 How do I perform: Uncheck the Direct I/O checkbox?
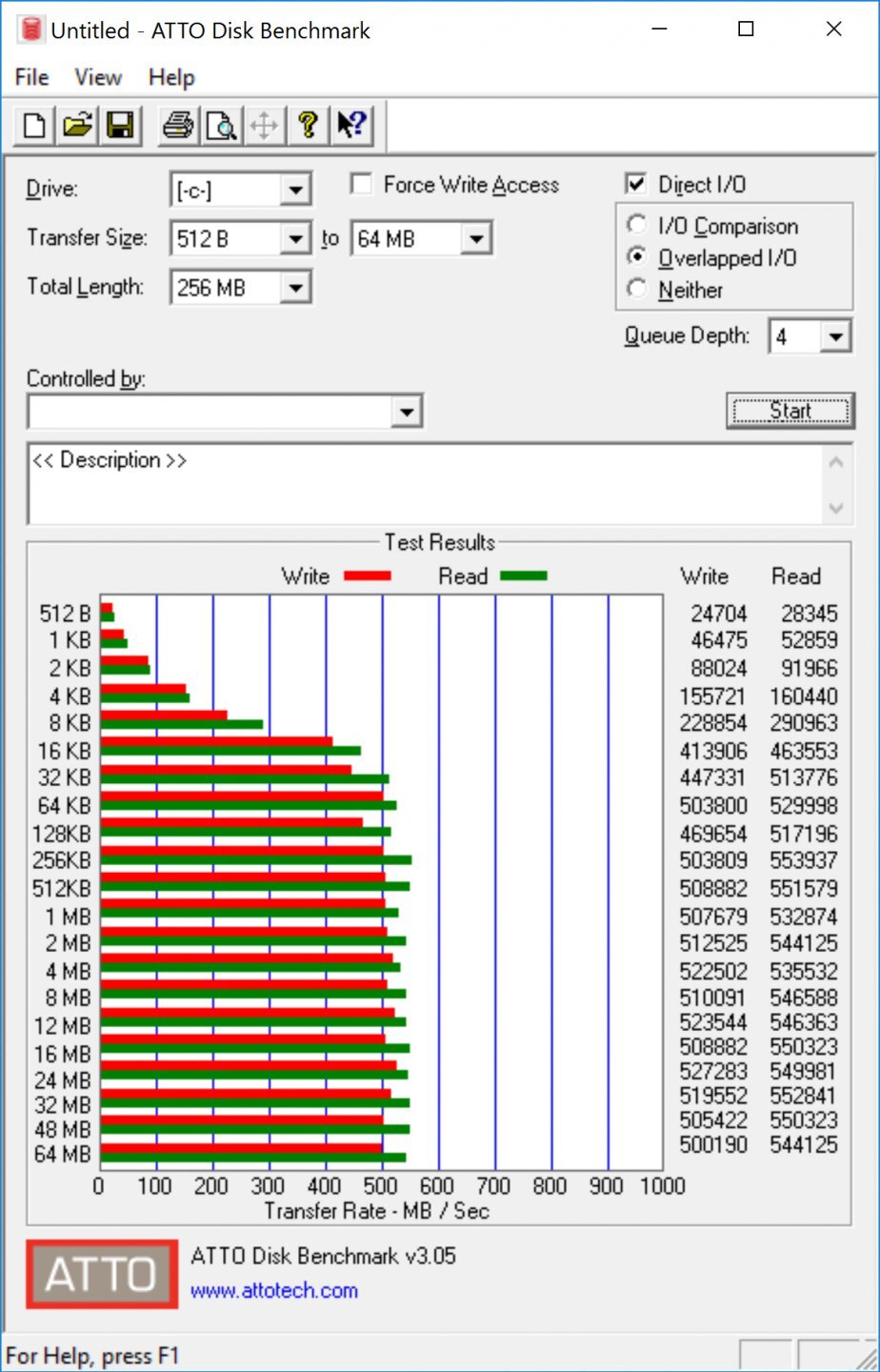[x=635, y=184]
